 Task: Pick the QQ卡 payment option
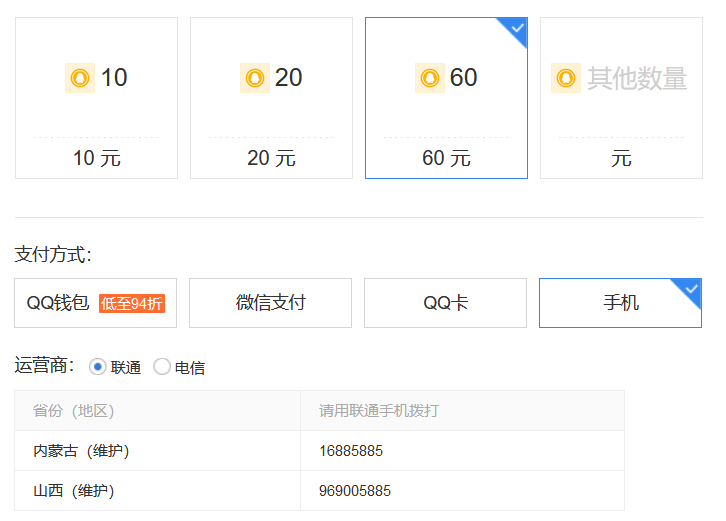445,303
